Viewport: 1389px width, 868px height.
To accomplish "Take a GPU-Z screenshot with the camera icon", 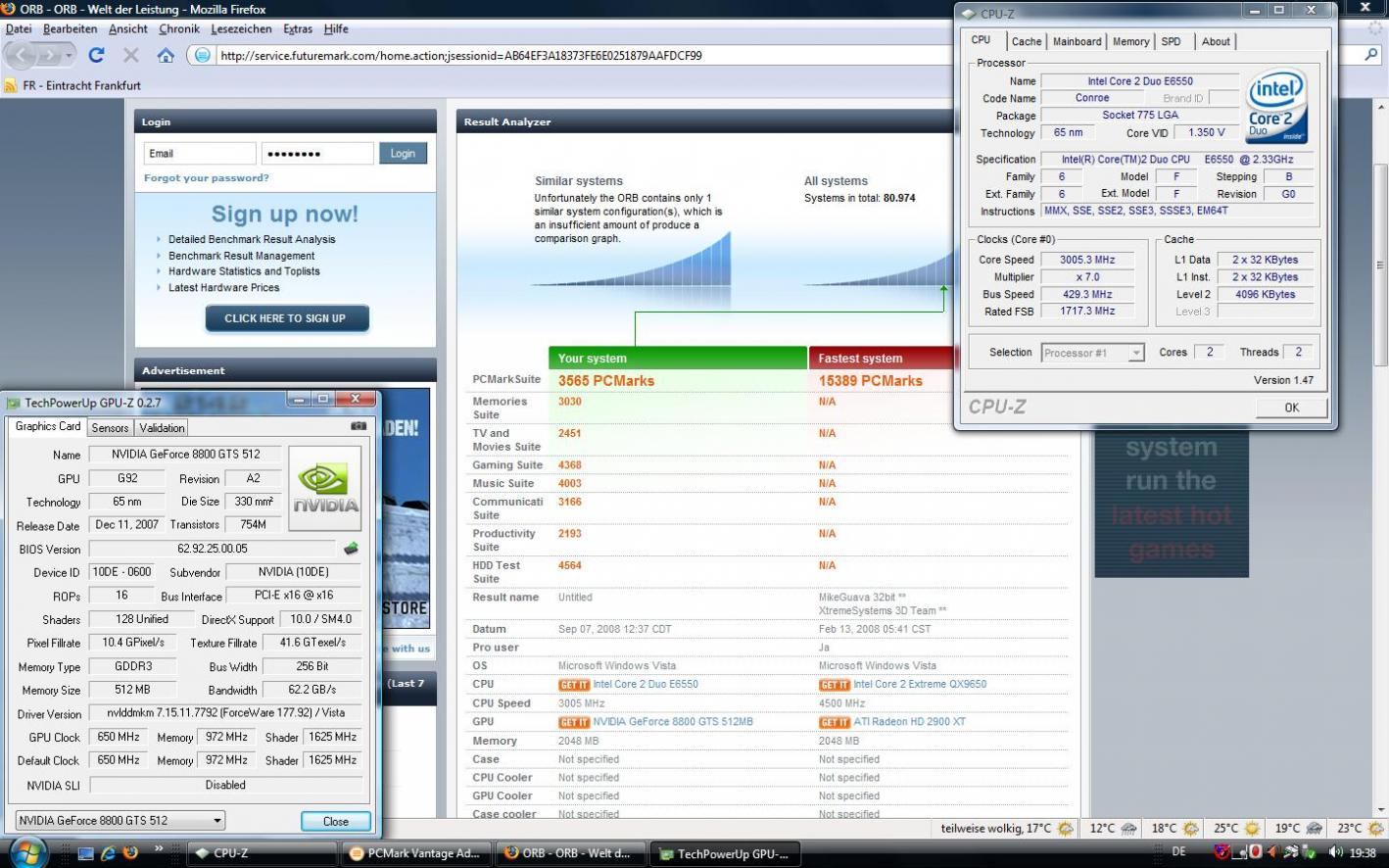I will tap(358, 427).
